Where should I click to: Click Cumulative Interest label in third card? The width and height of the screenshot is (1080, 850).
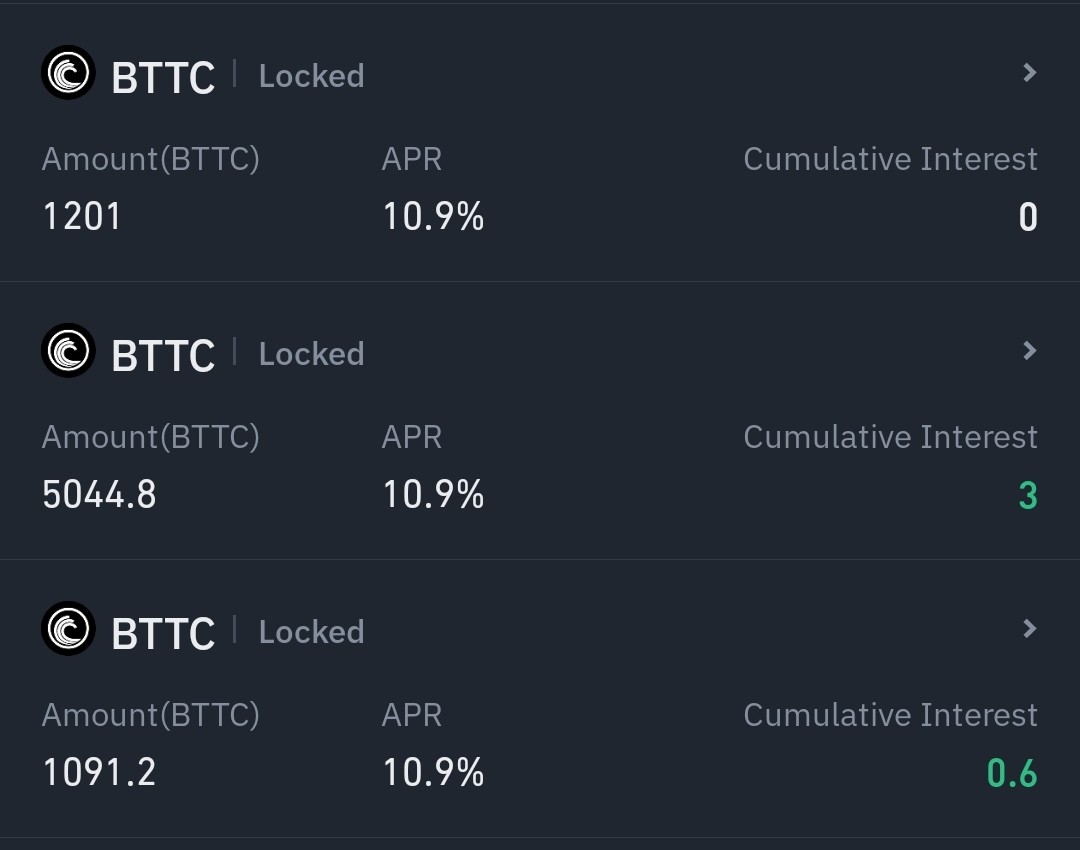click(891, 715)
